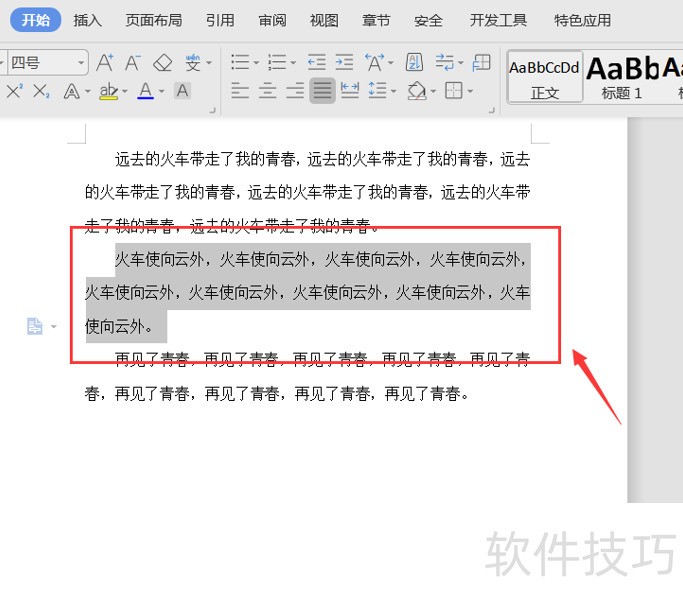Apply distributed alignment
Screen dimensions: 683x605
pos(350,91)
